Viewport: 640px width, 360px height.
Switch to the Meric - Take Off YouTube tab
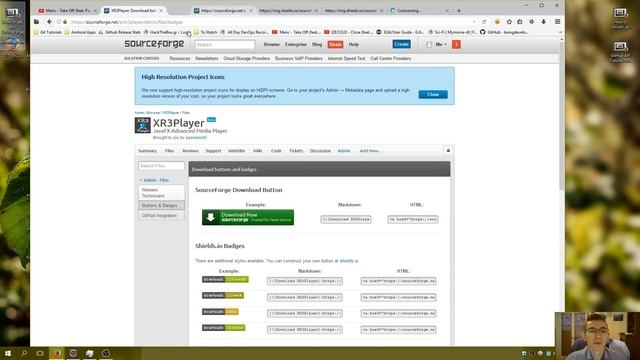click(x=67, y=11)
